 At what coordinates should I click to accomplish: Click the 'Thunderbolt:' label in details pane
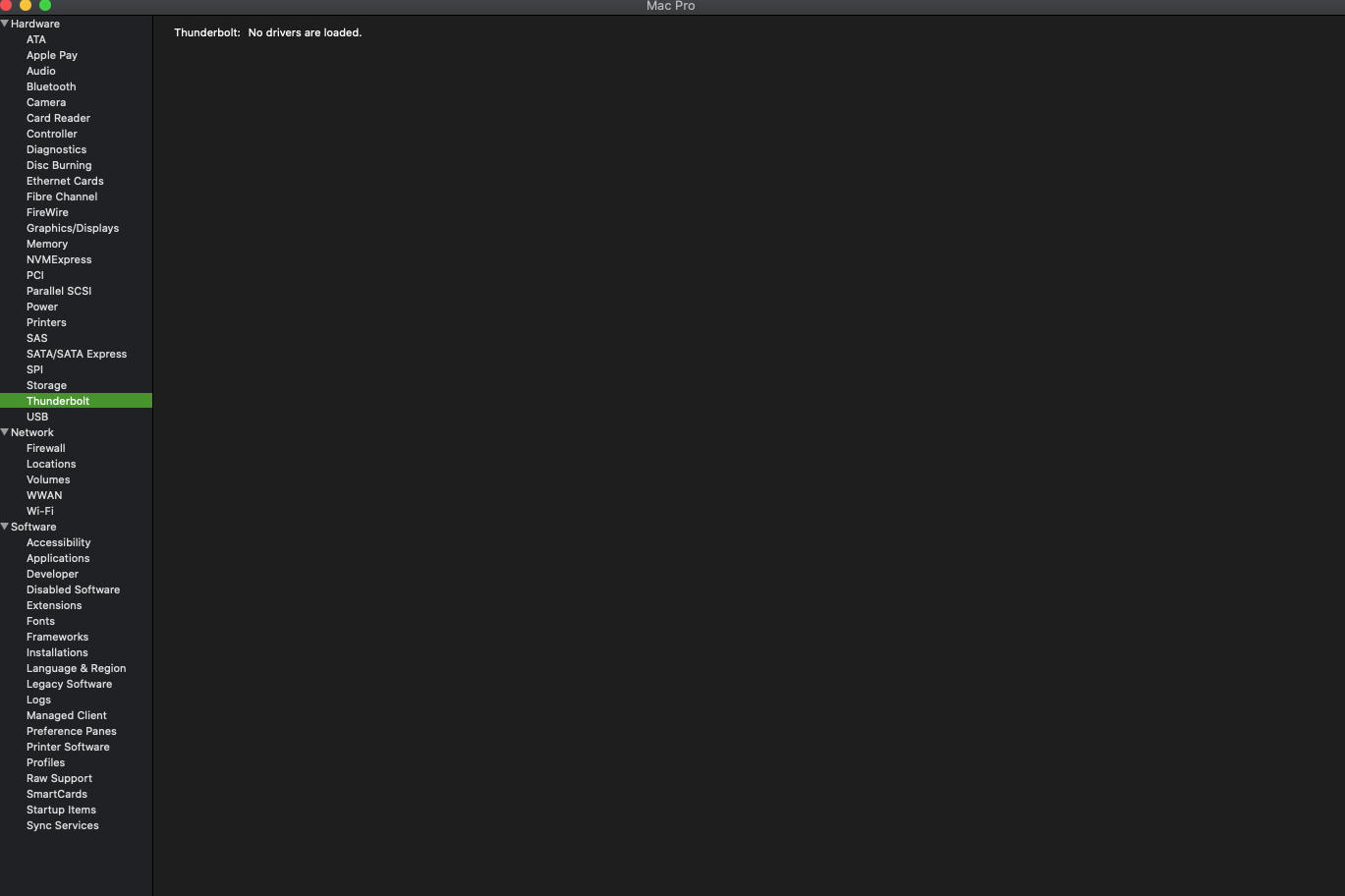pyautogui.click(x=207, y=32)
